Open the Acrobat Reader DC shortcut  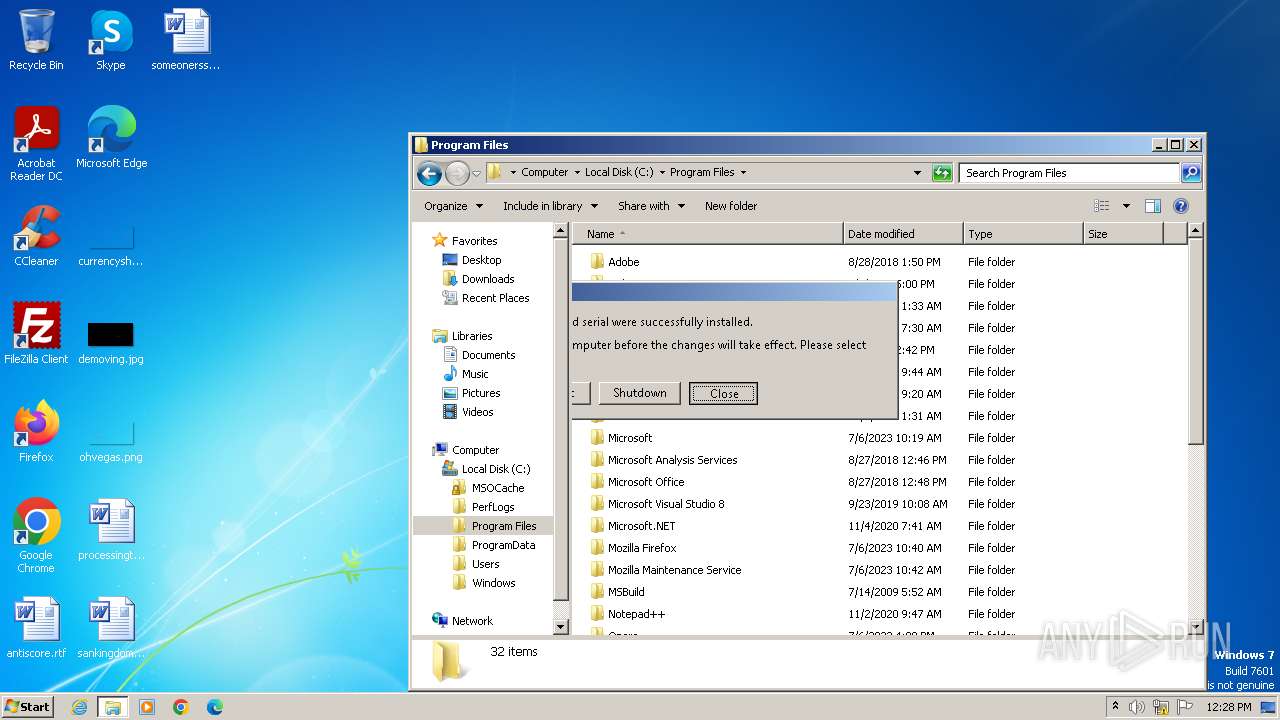(36, 143)
